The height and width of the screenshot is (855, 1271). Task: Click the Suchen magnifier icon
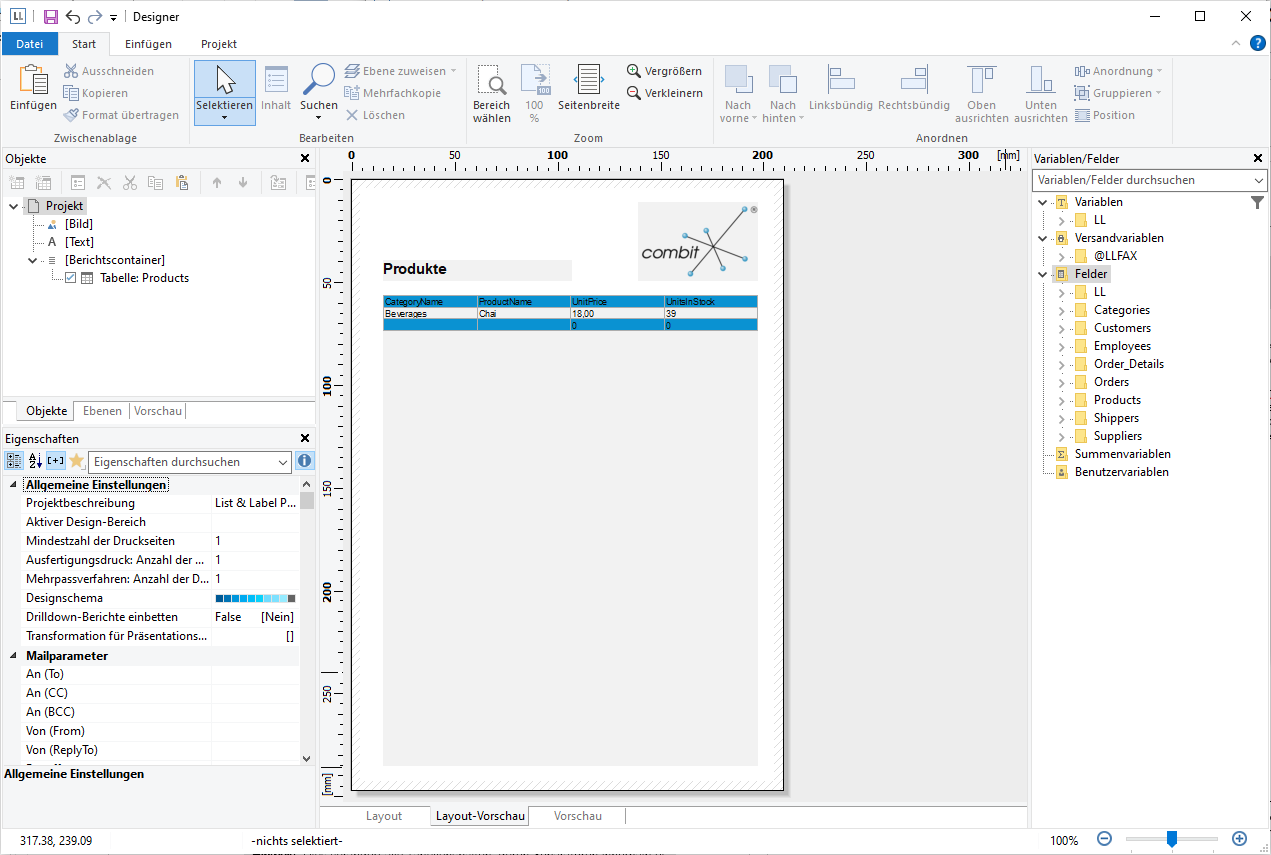tap(319, 80)
